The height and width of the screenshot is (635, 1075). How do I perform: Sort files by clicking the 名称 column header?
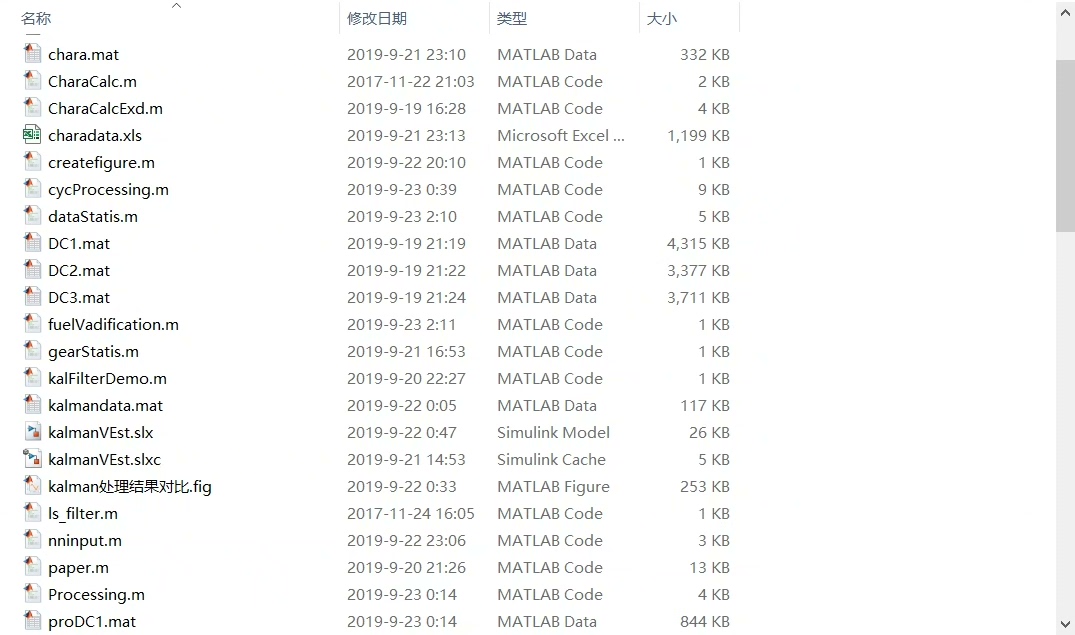click(x=35, y=18)
